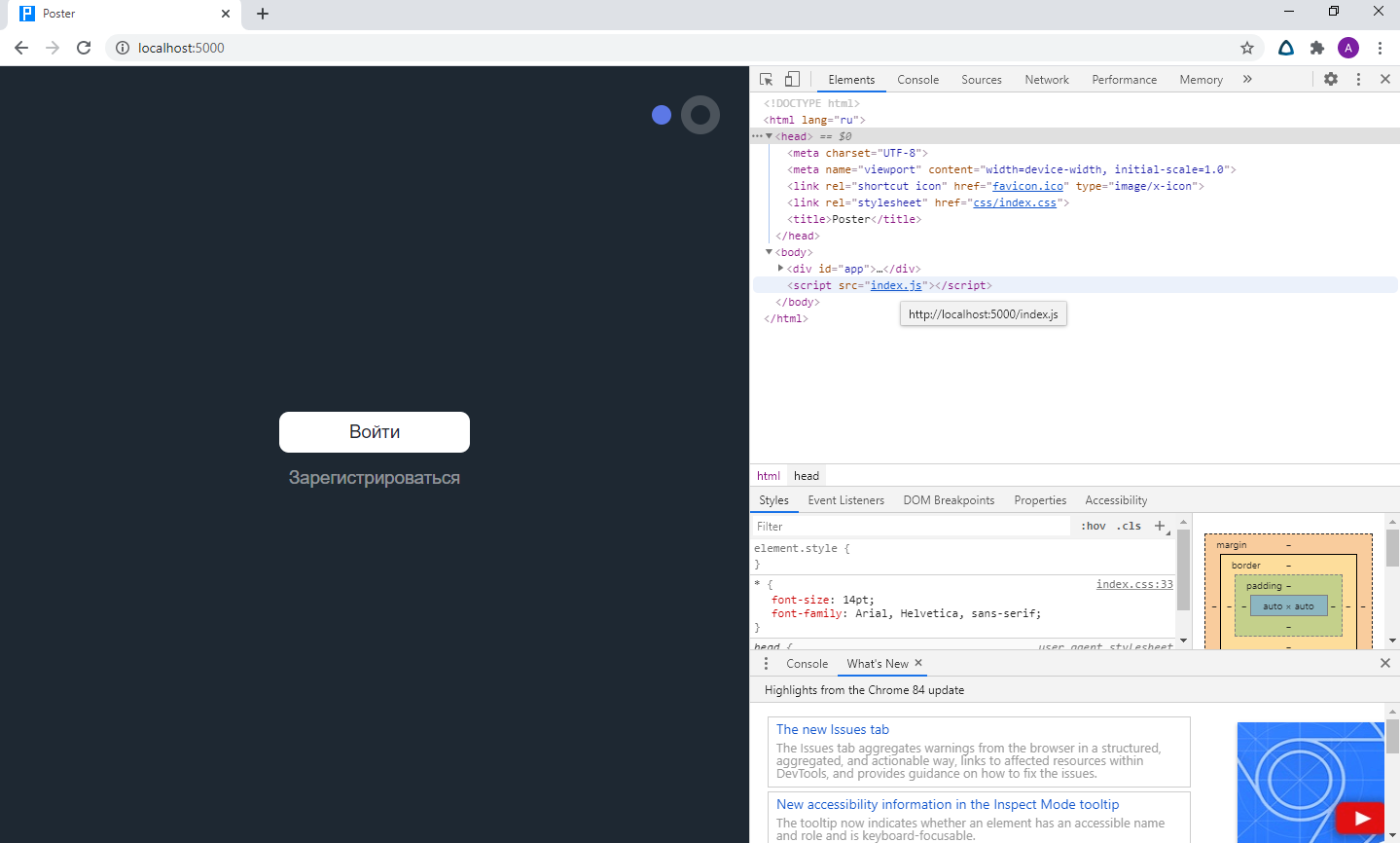Open the user profile avatar
This screenshot has width=1400, height=843.
point(1348,48)
